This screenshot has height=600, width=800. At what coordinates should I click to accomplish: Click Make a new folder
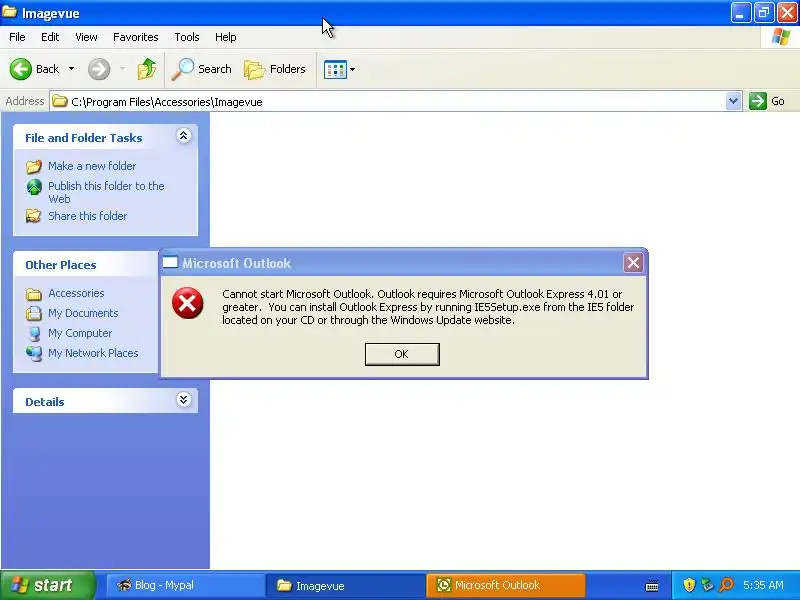pos(92,166)
